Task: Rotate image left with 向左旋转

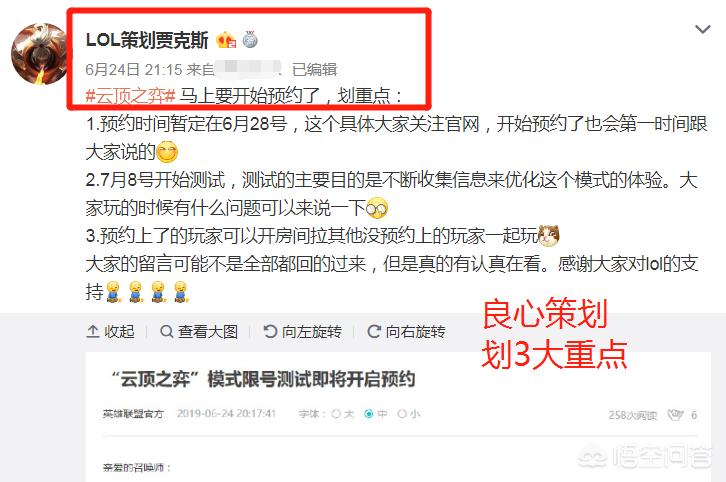Action: click(x=302, y=332)
